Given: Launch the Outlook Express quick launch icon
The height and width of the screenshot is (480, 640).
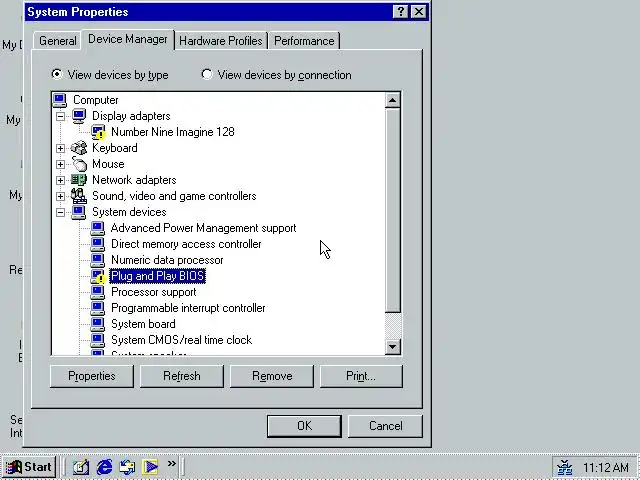Looking at the screenshot, I should coord(127,467).
